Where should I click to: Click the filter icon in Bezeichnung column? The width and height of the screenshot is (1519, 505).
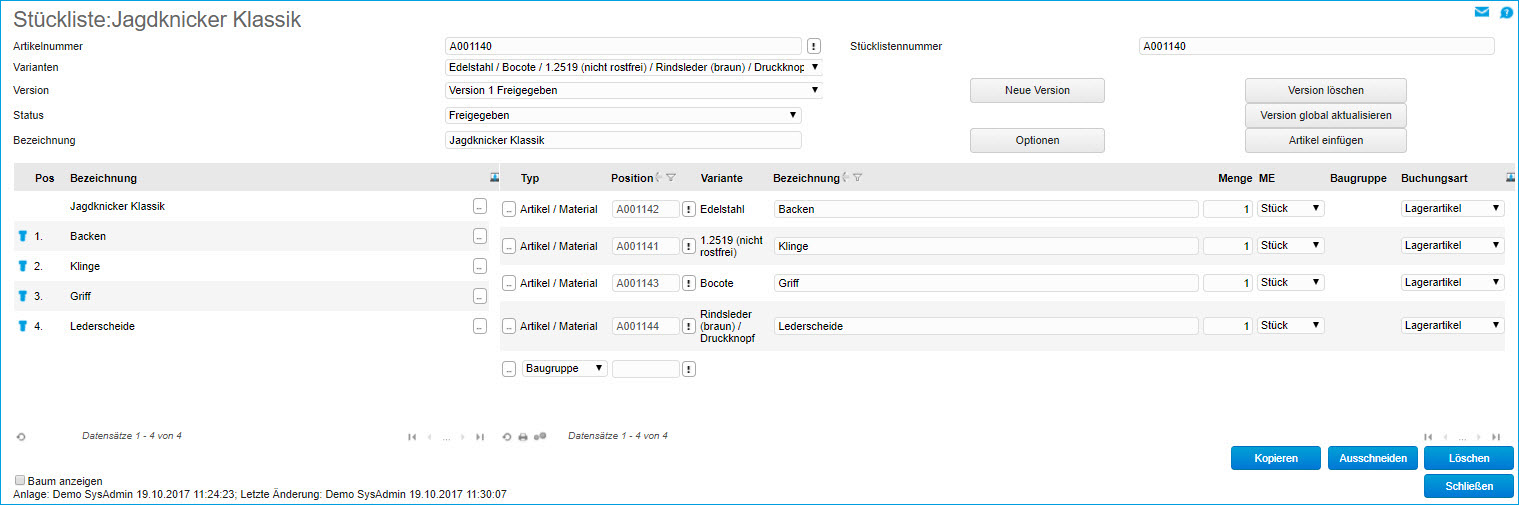click(858, 178)
